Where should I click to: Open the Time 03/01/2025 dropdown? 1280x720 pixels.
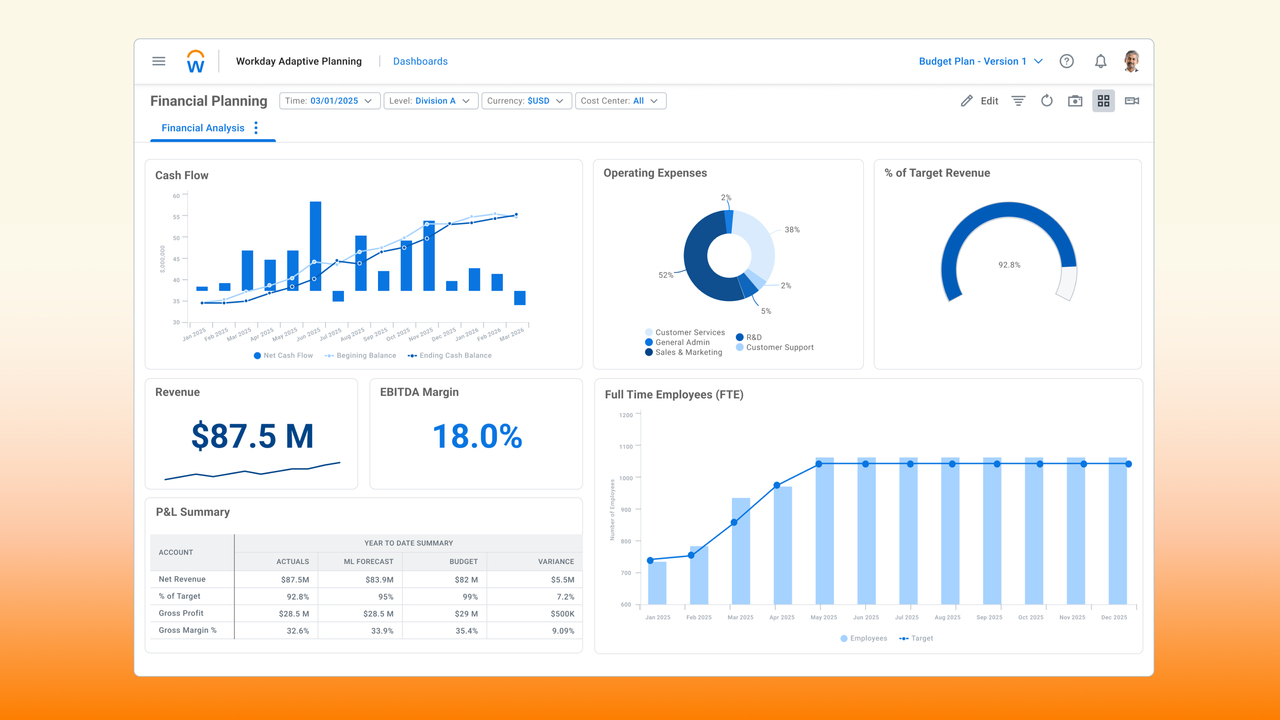tap(330, 100)
